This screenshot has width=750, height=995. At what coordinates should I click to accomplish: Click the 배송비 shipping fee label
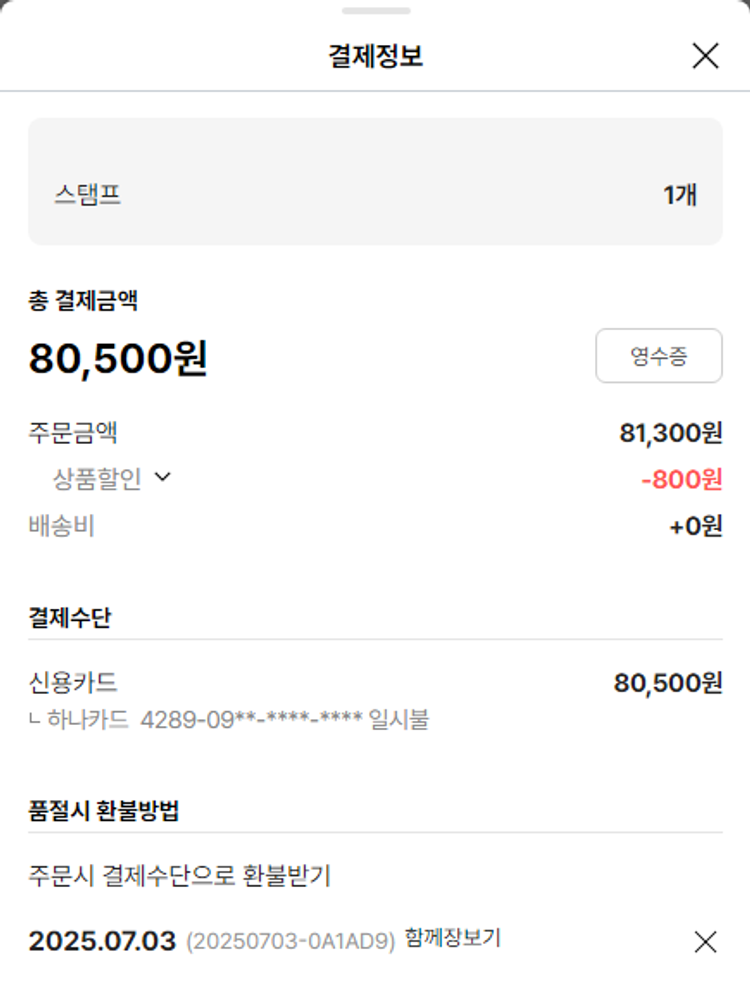coord(62,526)
